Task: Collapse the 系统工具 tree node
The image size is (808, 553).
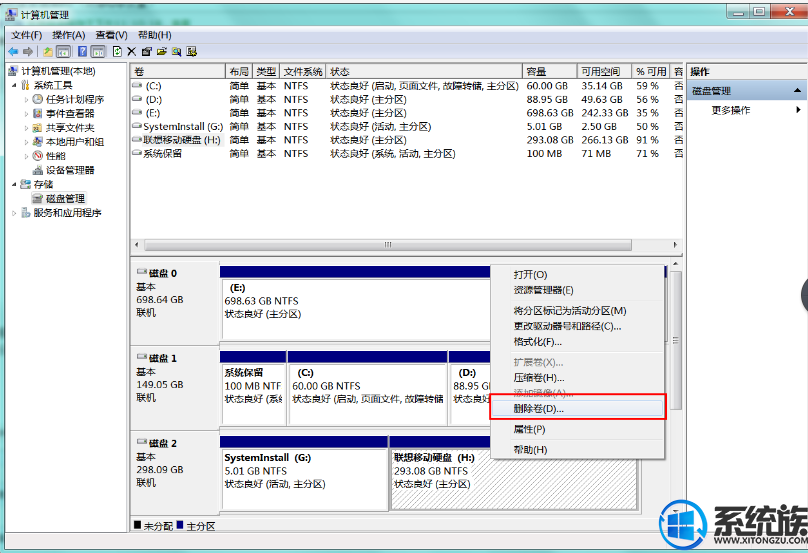Action: pos(14,85)
